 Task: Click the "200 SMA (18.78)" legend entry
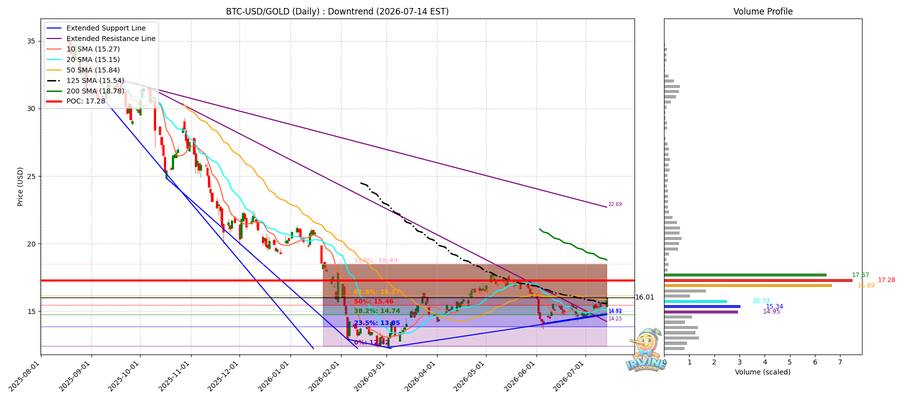84,91
